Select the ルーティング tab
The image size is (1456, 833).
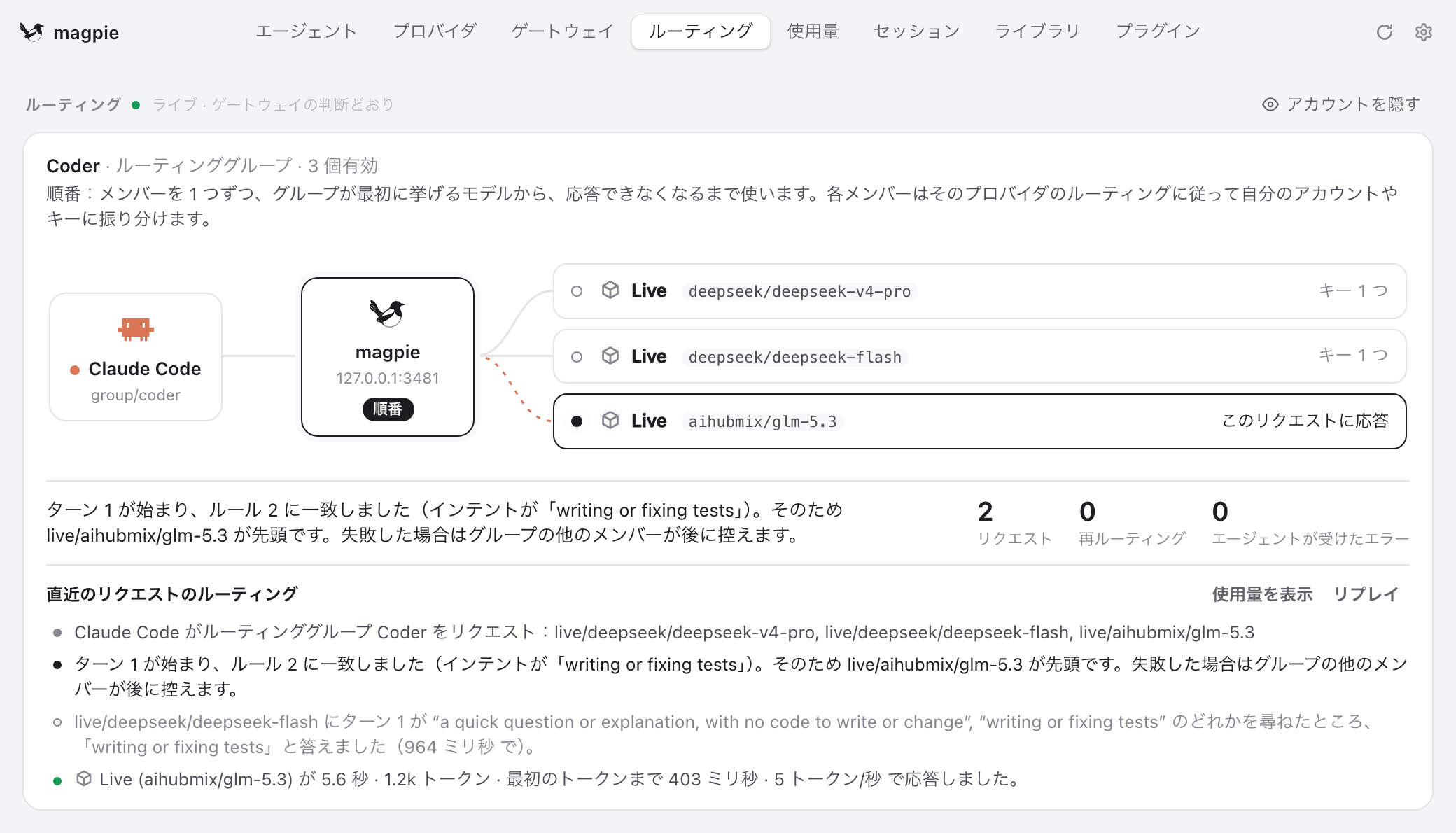(701, 31)
